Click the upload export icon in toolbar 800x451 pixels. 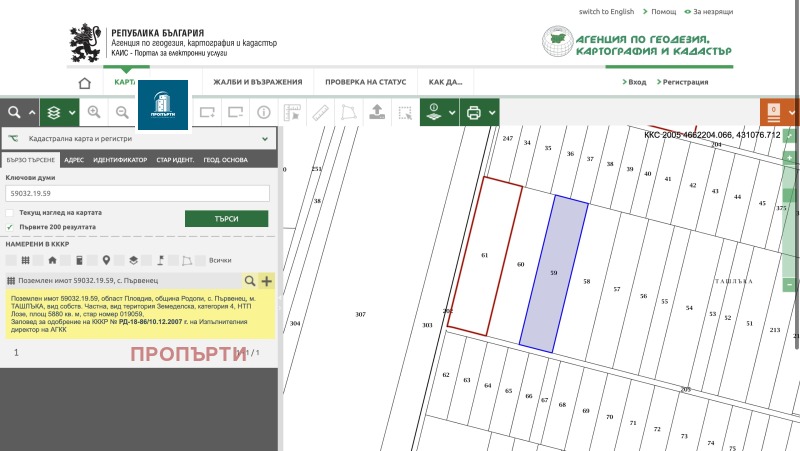(377, 112)
